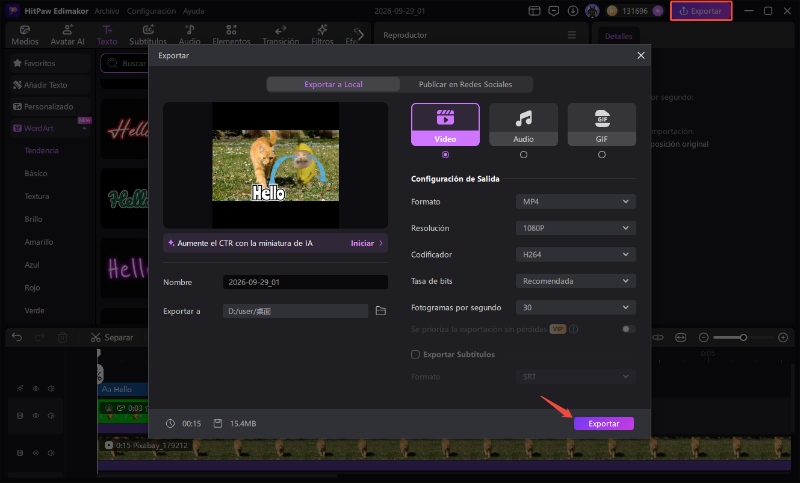Collapse the WordArt category
Image resolution: width=800 pixels, height=483 pixels.
[x=84, y=129]
